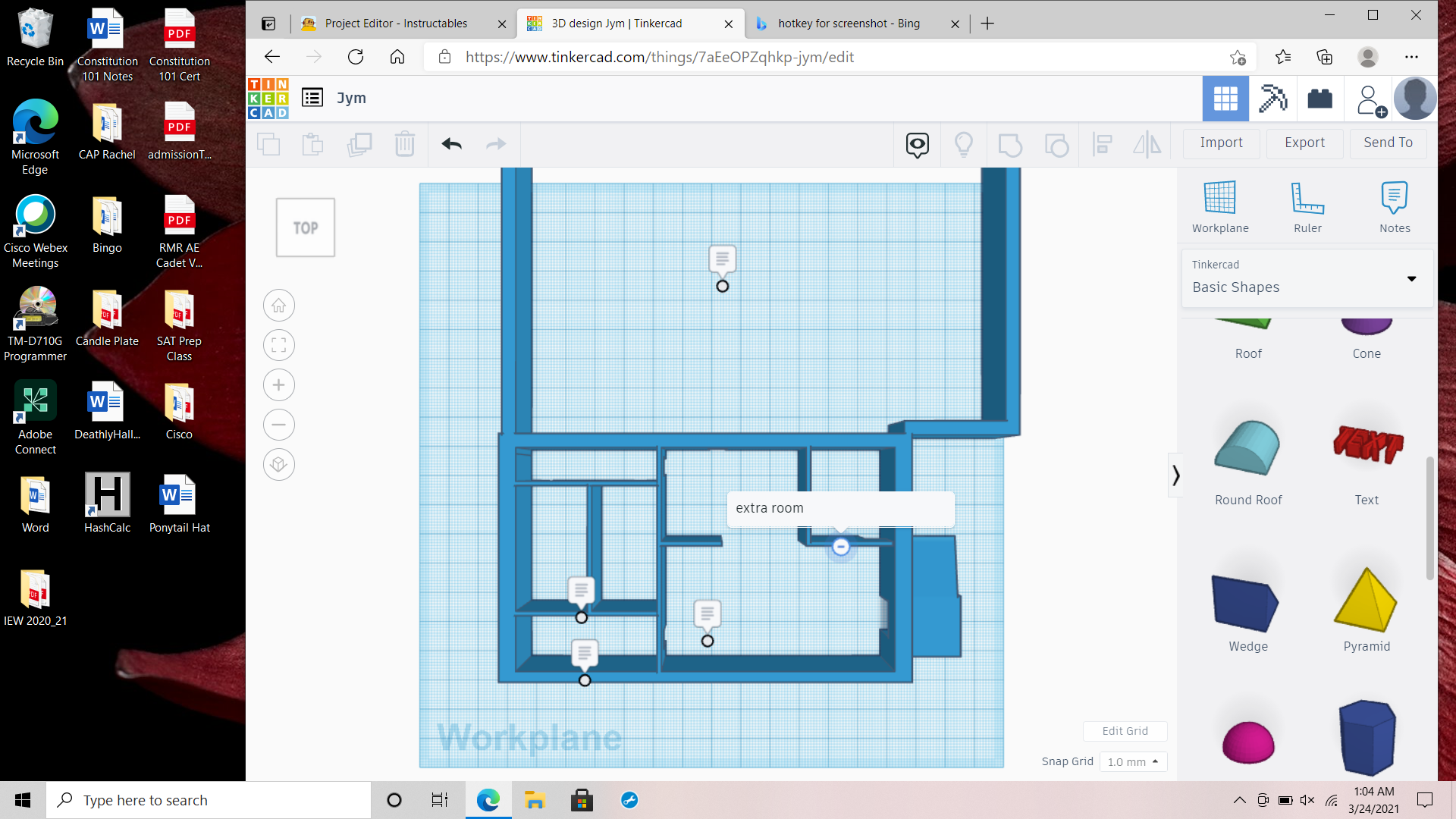
Task: Open the Basic Shapes dropdown
Action: 1307,278
